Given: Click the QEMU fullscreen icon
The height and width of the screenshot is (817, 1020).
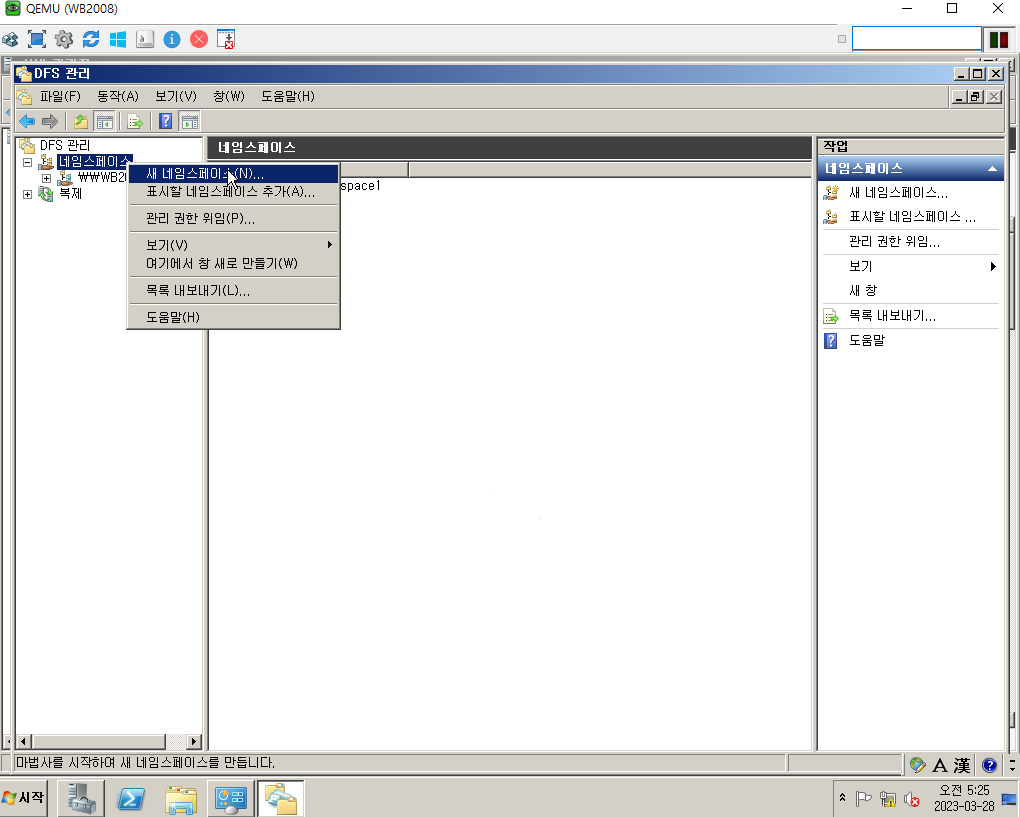Looking at the screenshot, I should [x=36, y=39].
